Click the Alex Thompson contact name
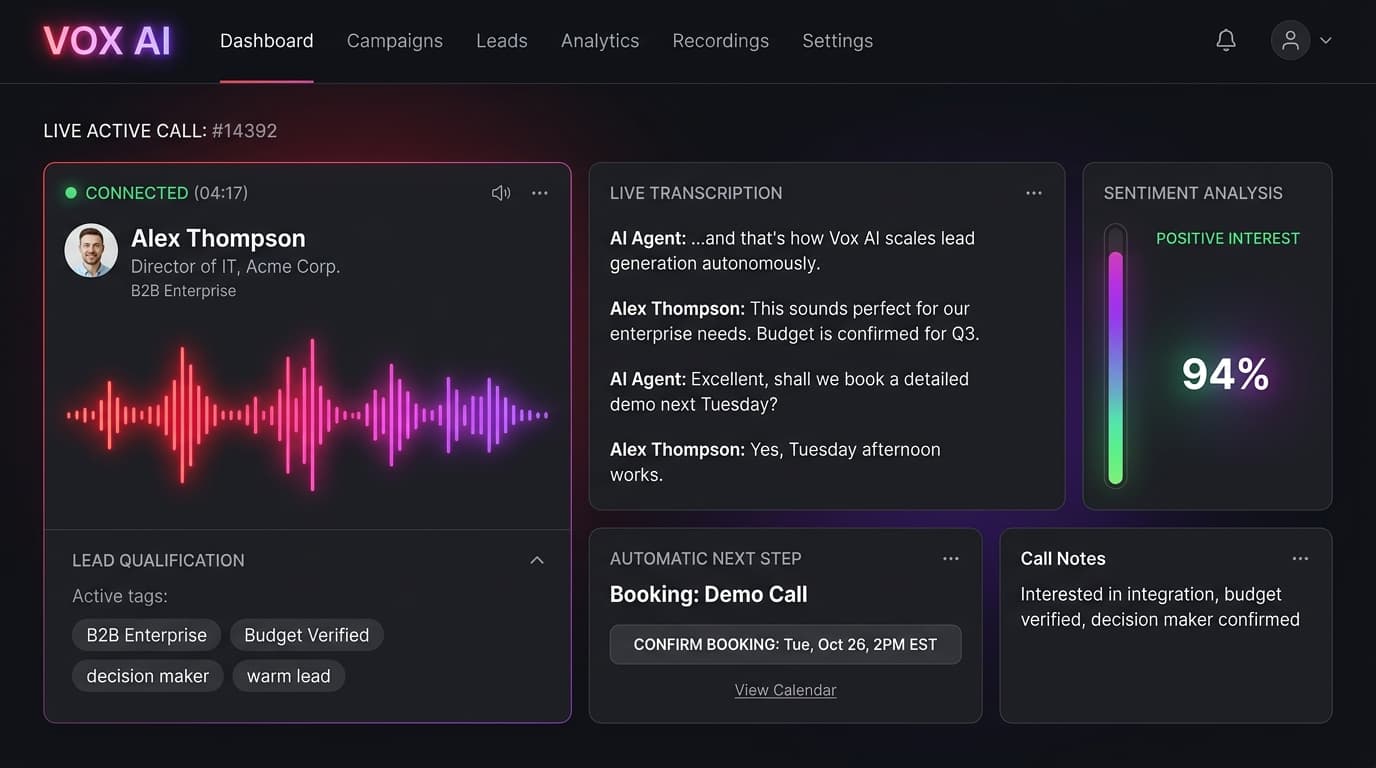The image size is (1376, 768). pyautogui.click(x=218, y=238)
